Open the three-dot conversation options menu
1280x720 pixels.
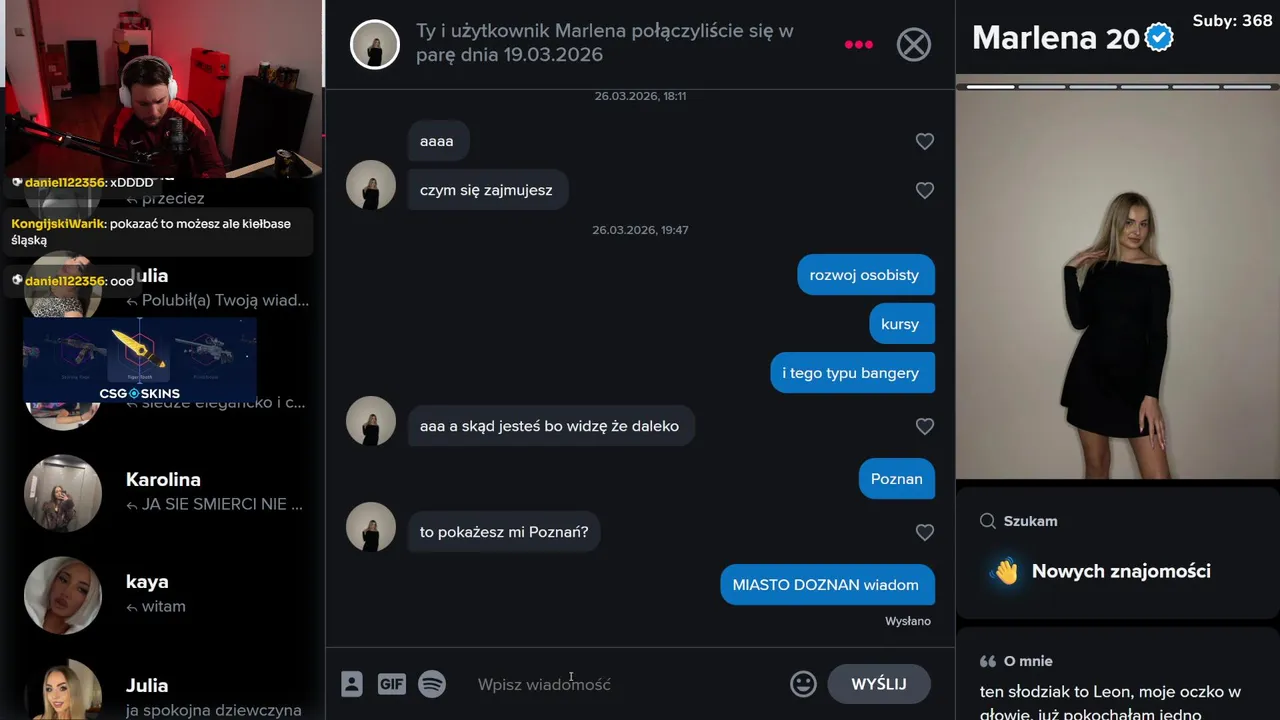pos(858,45)
